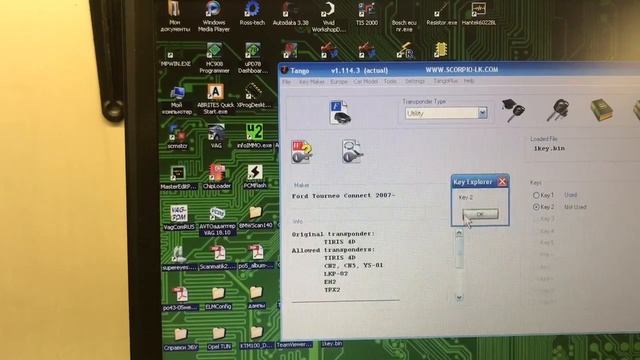Open the ELMConfig folder

pyautogui.click(x=218, y=298)
